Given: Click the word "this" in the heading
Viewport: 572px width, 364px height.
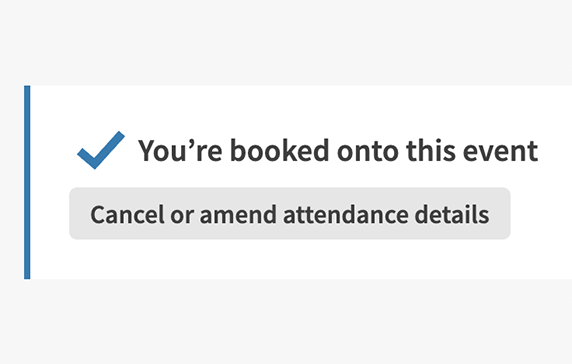Looking at the screenshot, I should 431,150.
